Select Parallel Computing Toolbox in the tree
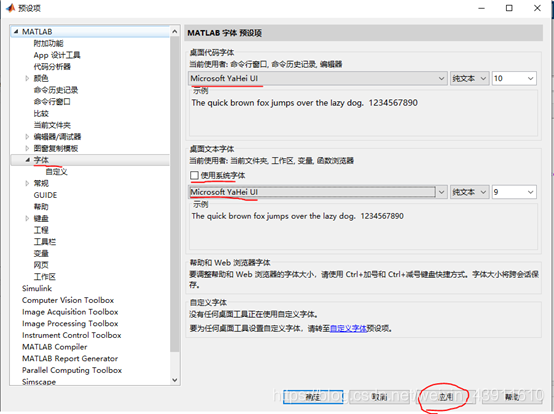Image resolution: width=554 pixels, height=414 pixels. (72, 370)
